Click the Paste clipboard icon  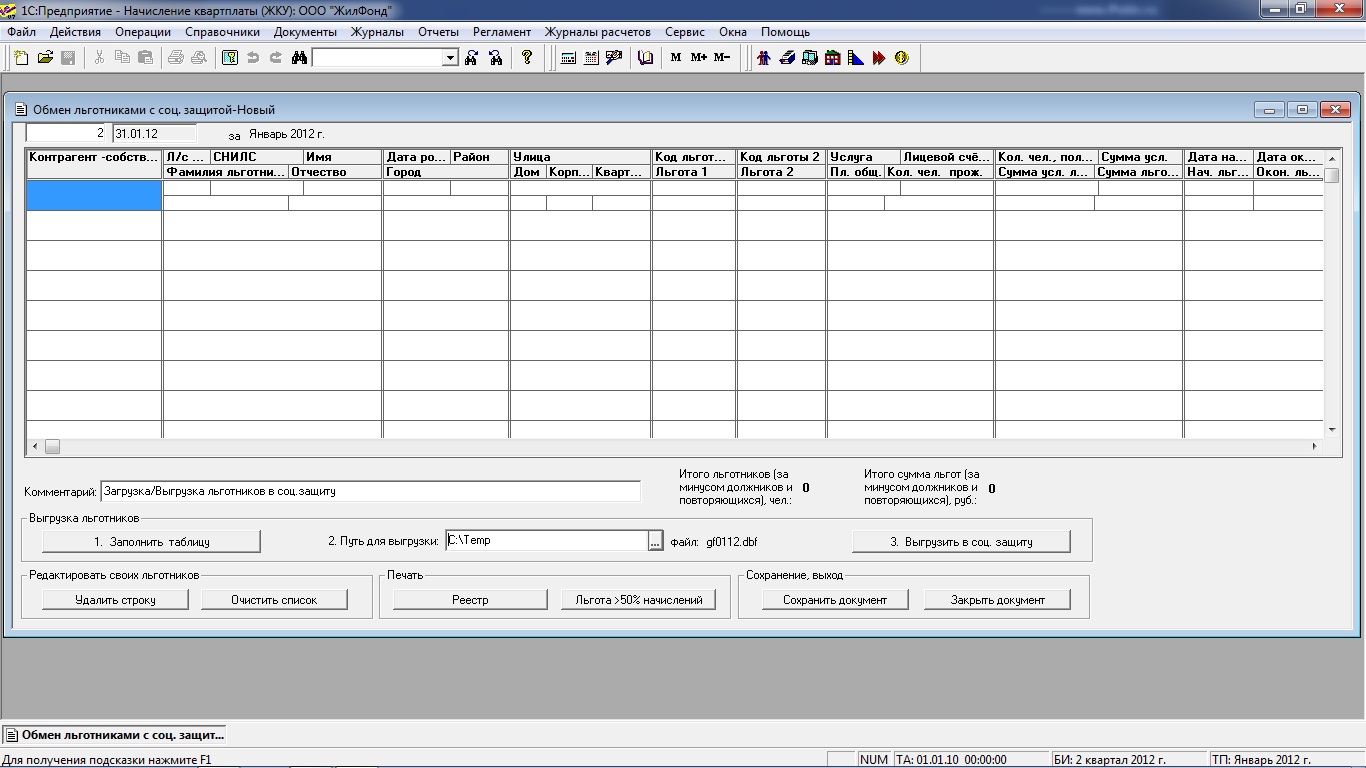coord(145,58)
